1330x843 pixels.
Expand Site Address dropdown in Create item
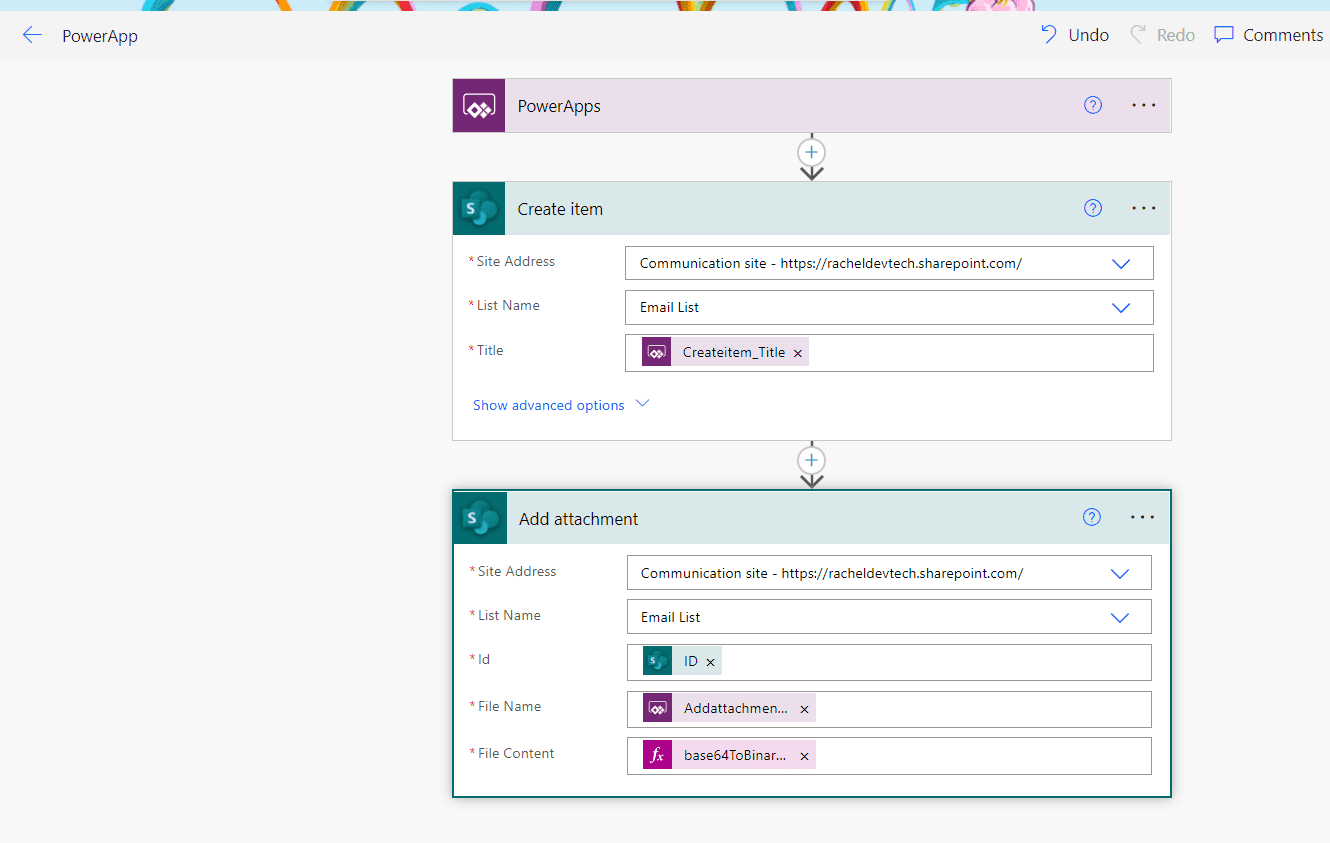1121,264
